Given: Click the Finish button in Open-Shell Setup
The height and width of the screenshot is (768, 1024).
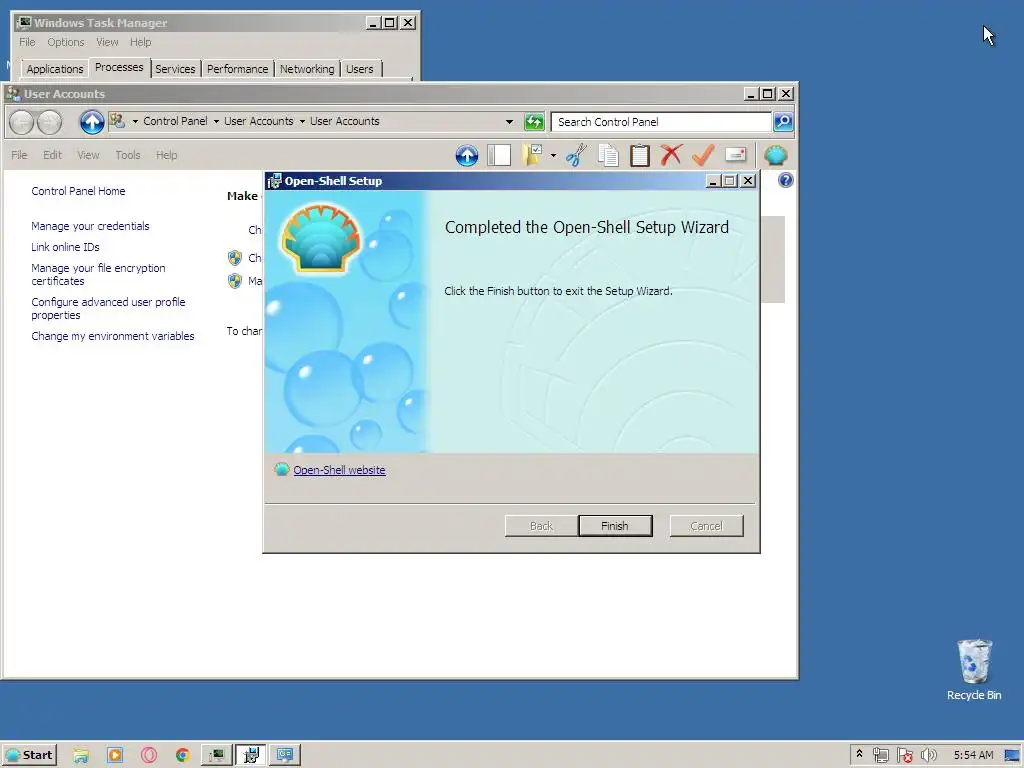Looking at the screenshot, I should coord(615,526).
